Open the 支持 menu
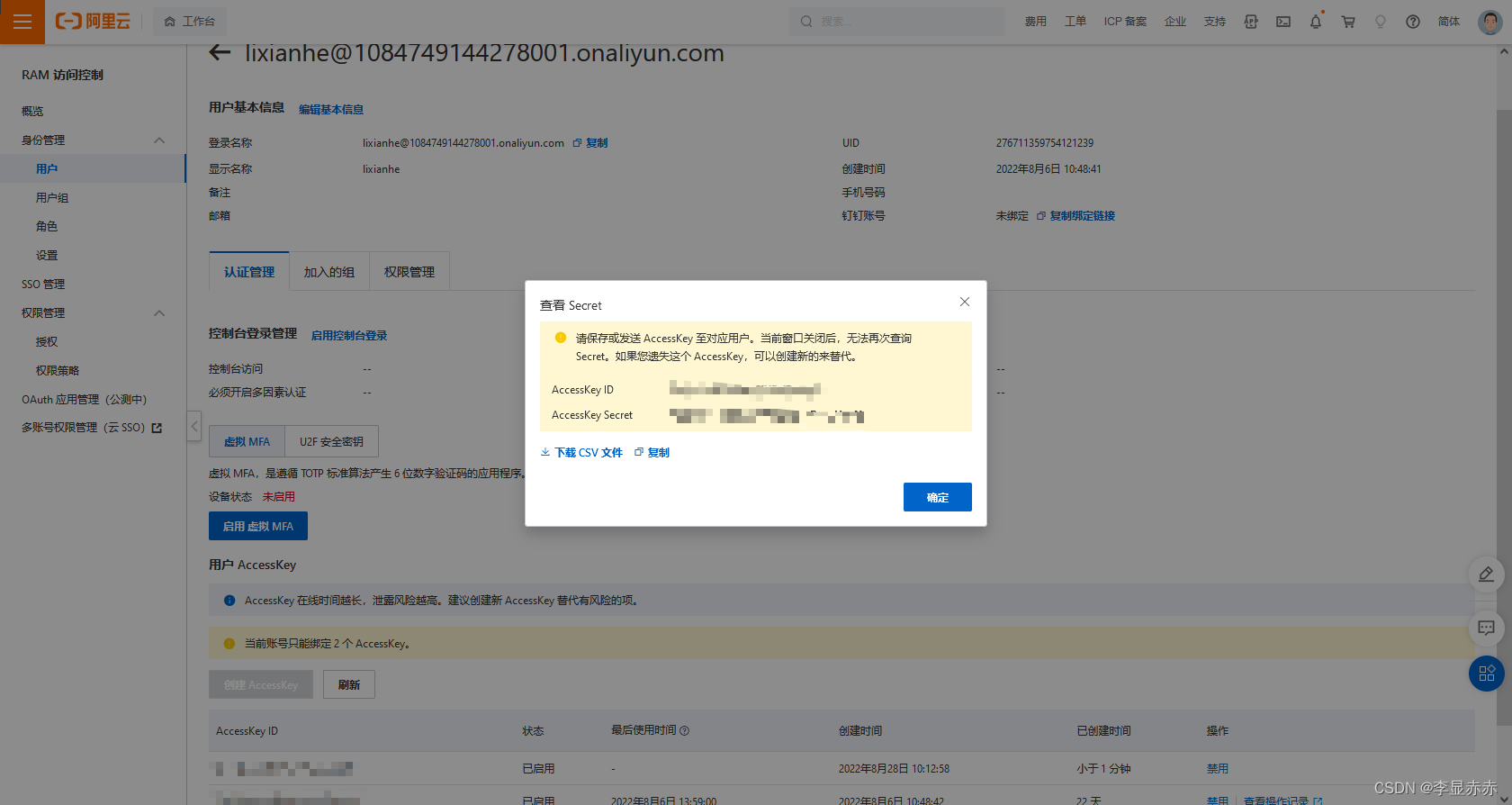Viewport: 1512px width, 805px height. pos(1214,22)
